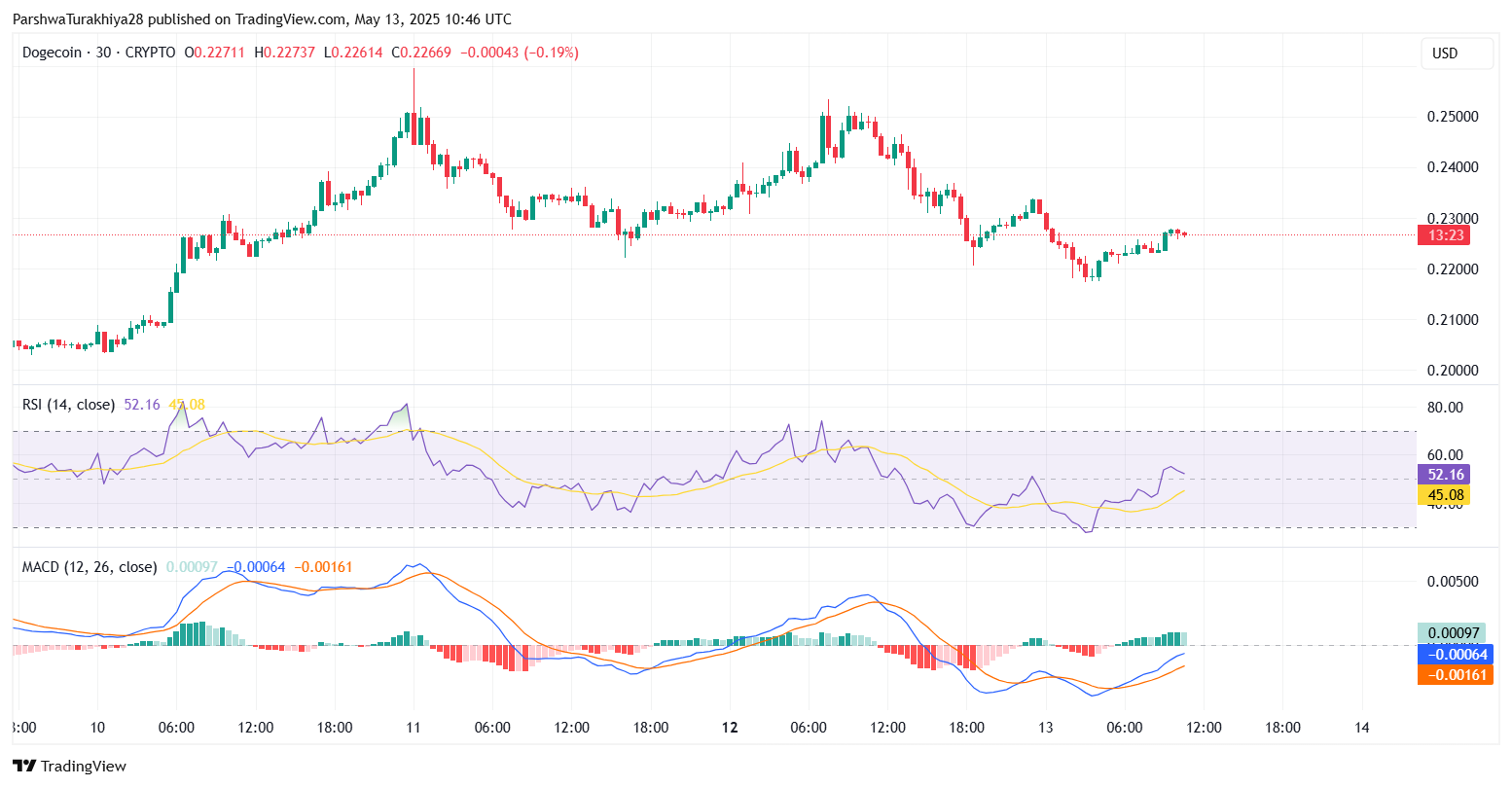Click the 0.20000 price axis label
The image size is (1512, 787).
[1453, 371]
